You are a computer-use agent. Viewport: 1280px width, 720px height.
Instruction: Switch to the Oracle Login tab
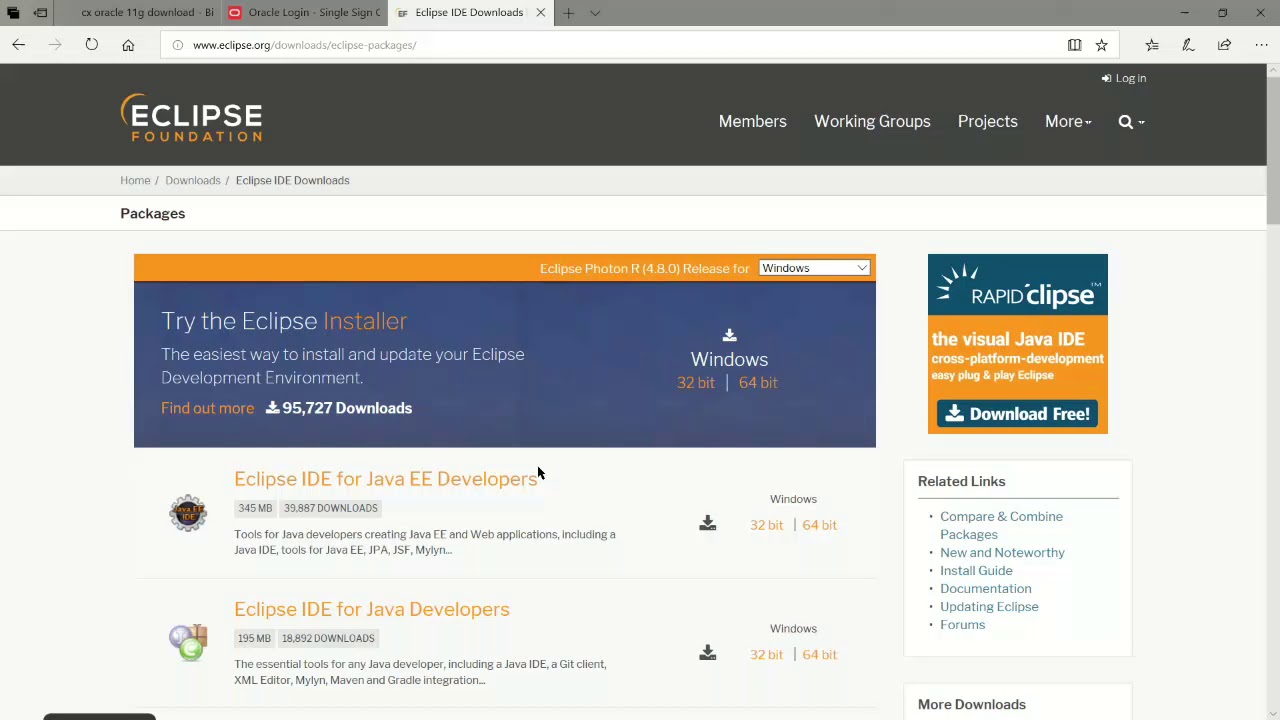305,13
